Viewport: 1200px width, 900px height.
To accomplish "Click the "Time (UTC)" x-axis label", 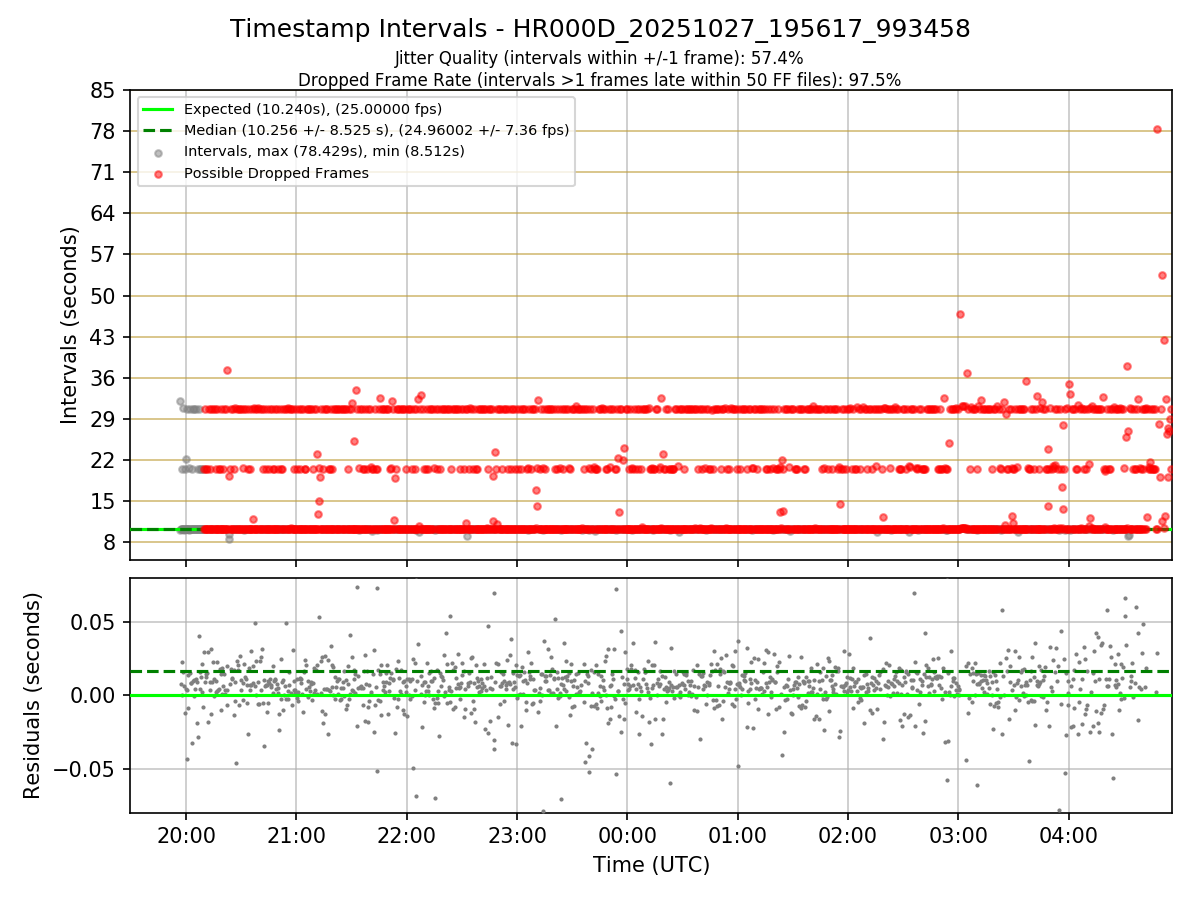I will [651, 865].
